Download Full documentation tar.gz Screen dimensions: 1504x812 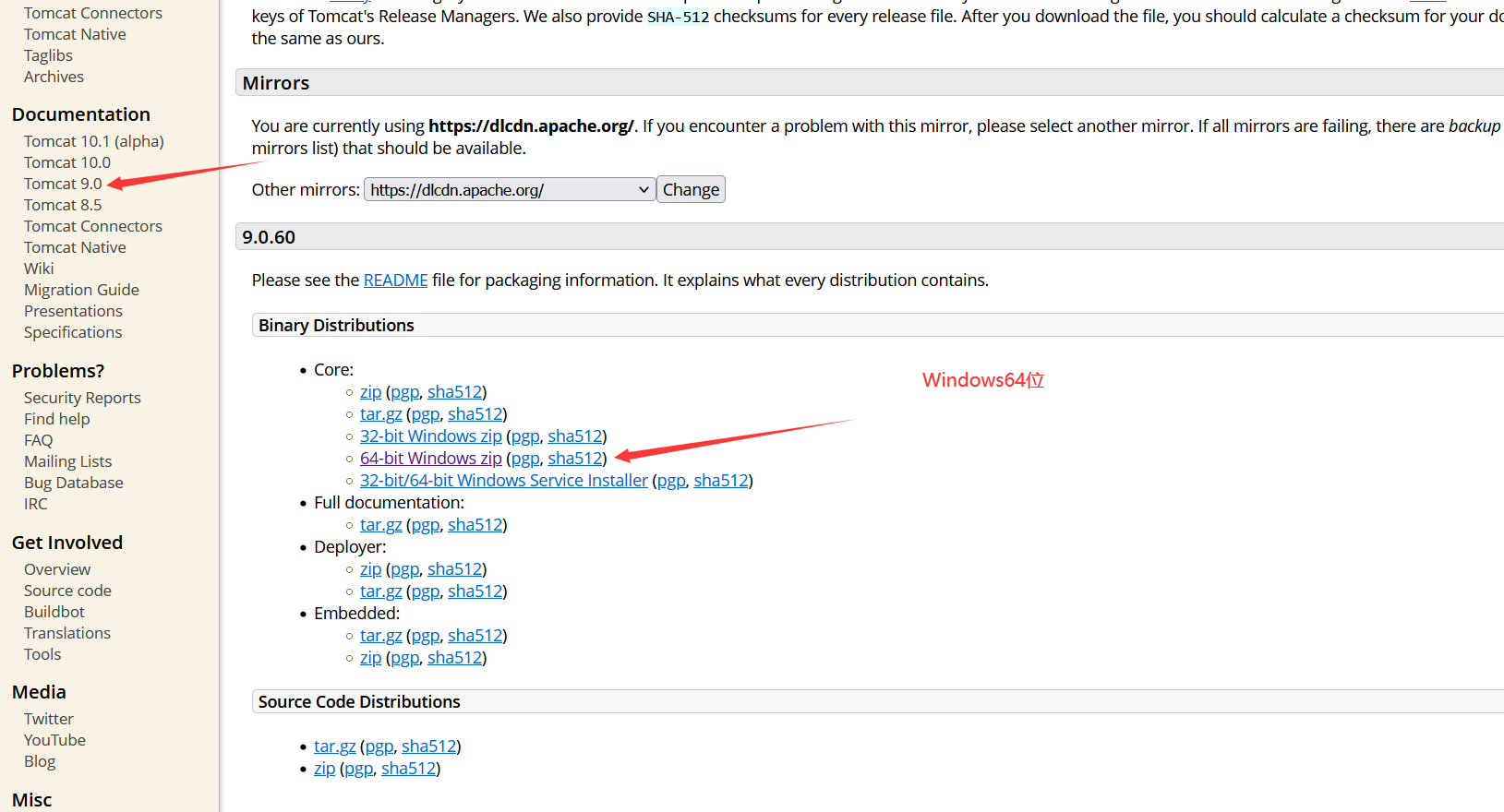coord(380,525)
